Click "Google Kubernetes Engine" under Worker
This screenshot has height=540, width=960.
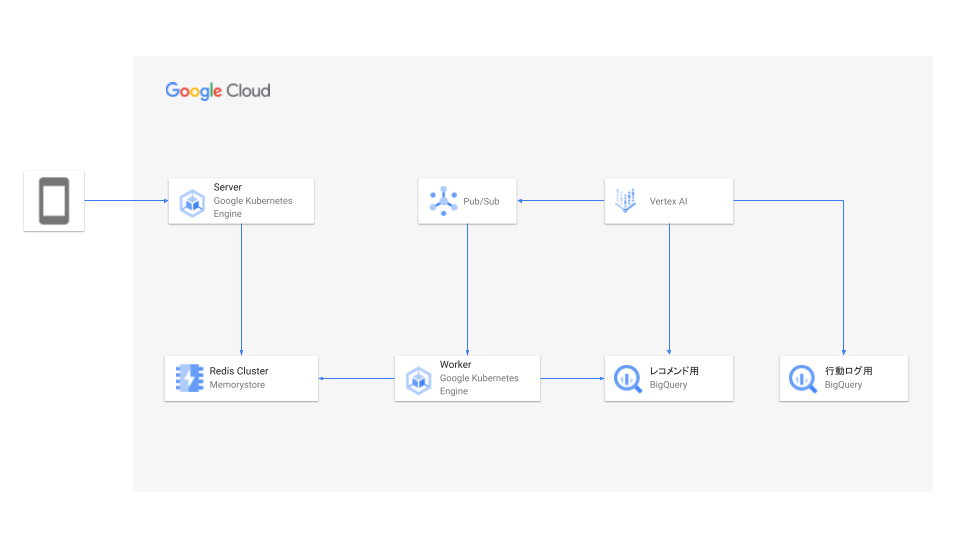(x=479, y=384)
